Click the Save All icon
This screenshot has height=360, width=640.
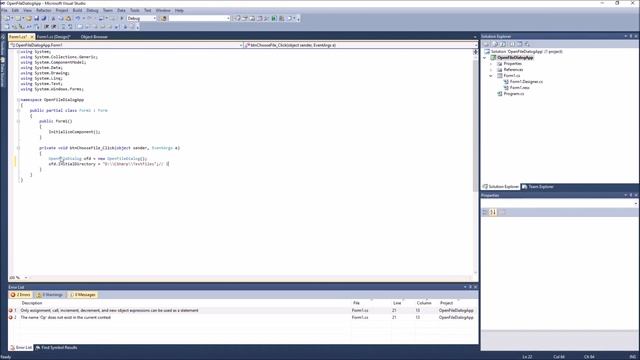coord(44,18)
